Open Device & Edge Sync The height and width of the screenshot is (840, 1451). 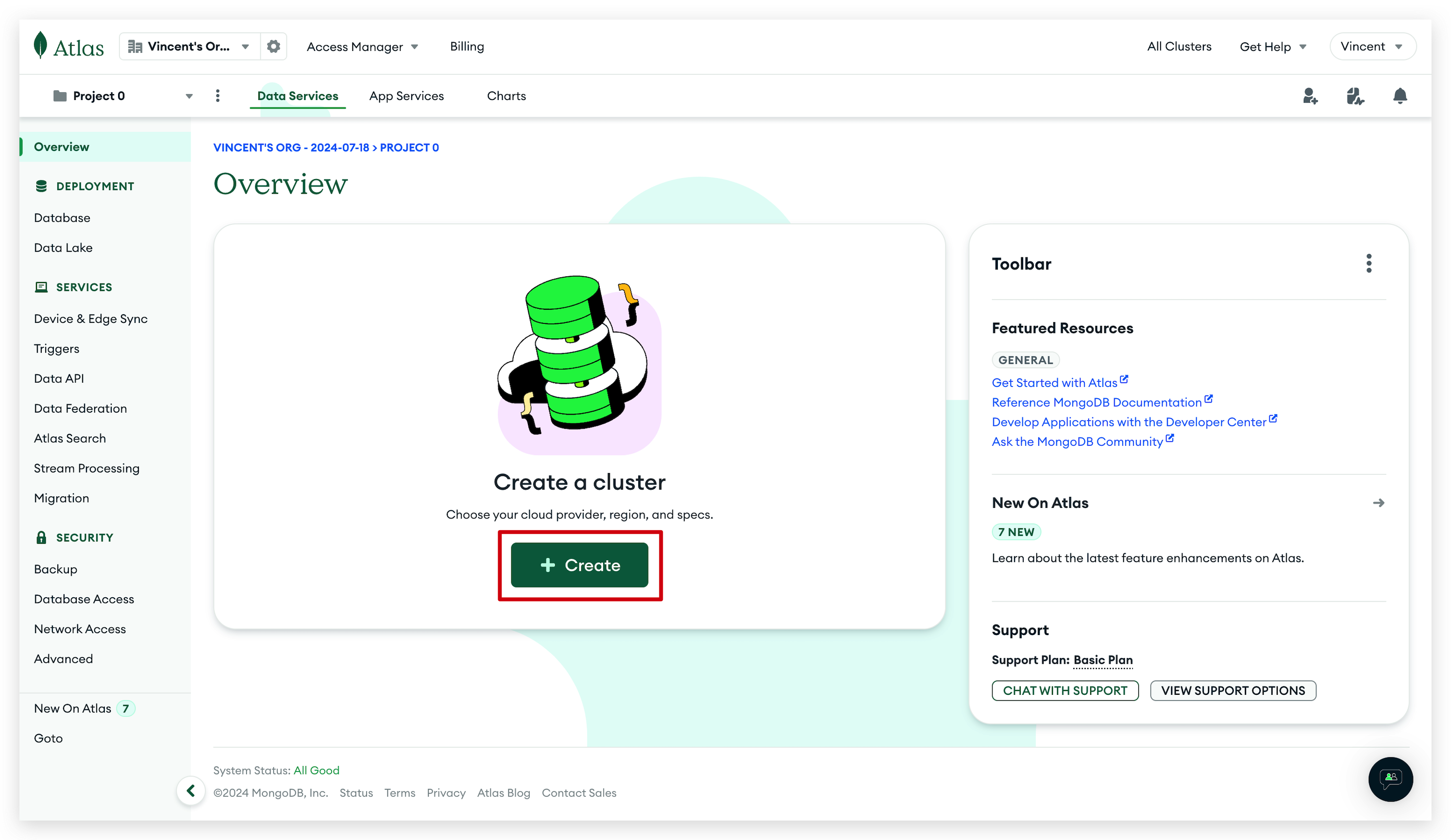click(x=90, y=319)
